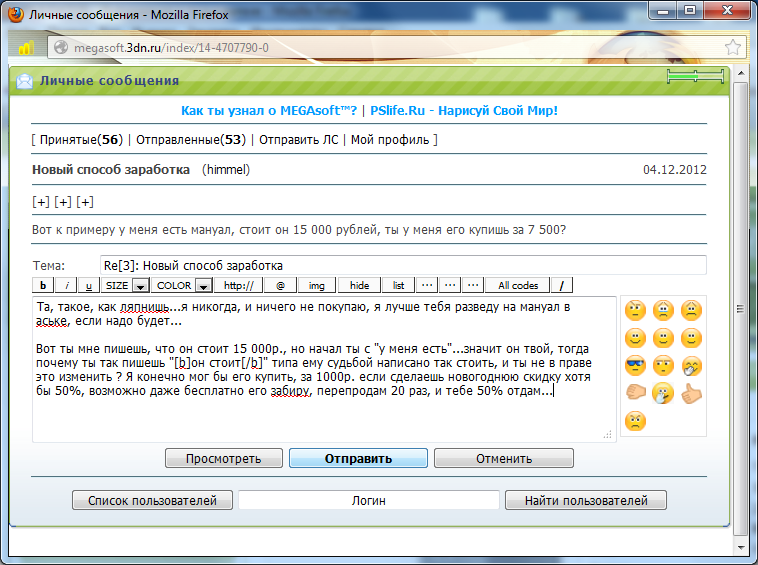Insert the cool sunglasses smiley
The width and height of the screenshot is (758, 565).
tap(635, 366)
